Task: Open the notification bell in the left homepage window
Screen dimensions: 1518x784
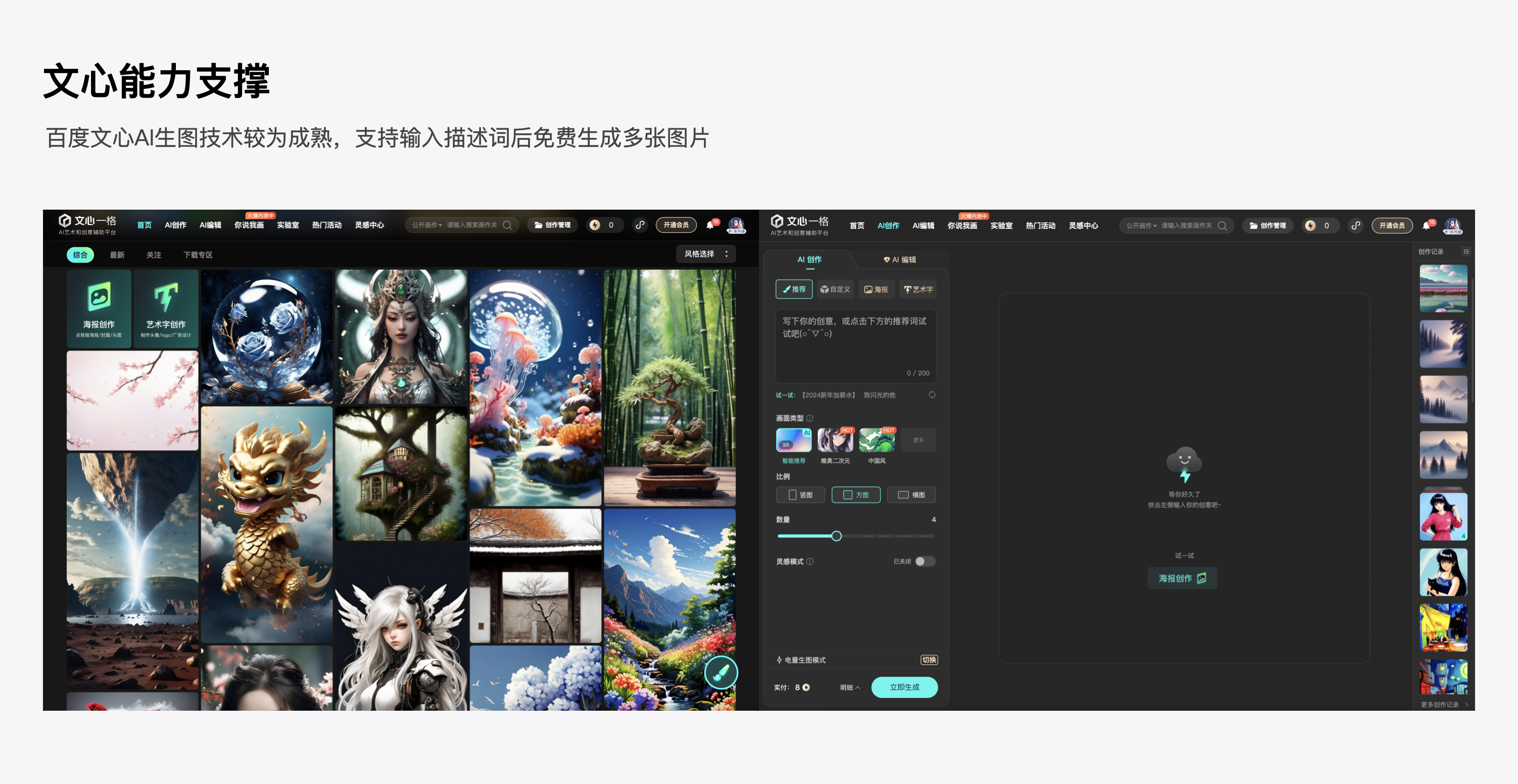Action: pyautogui.click(x=710, y=225)
